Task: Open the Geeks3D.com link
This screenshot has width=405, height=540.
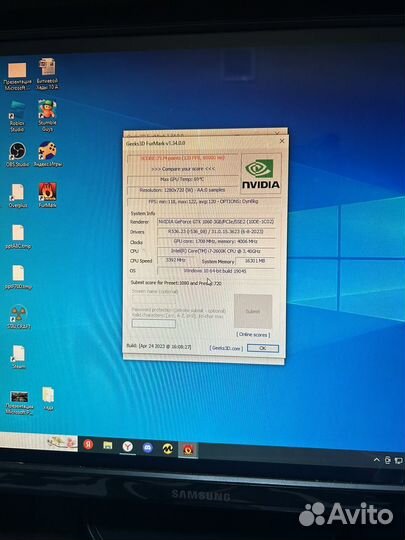Action: tap(226, 348)
